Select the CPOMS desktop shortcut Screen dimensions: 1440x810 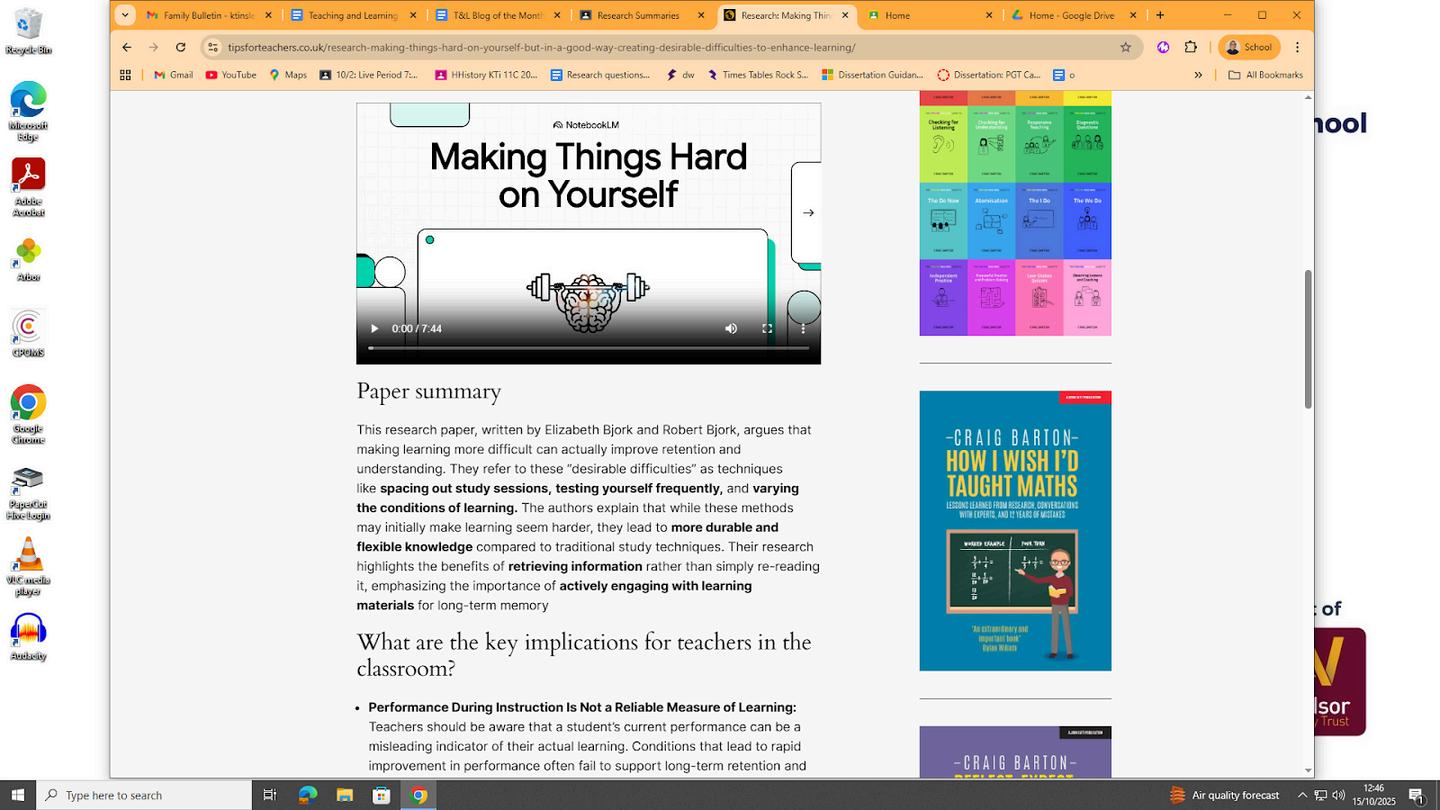click(28, 334)
